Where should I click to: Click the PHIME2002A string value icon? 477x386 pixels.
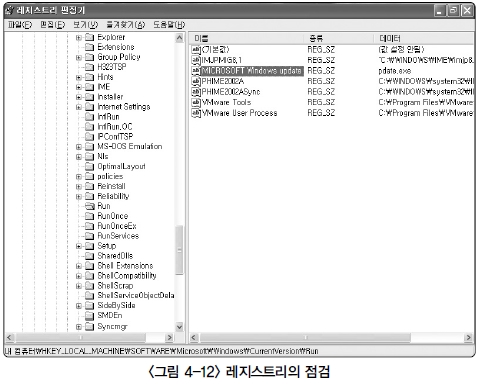click(196, 81)
